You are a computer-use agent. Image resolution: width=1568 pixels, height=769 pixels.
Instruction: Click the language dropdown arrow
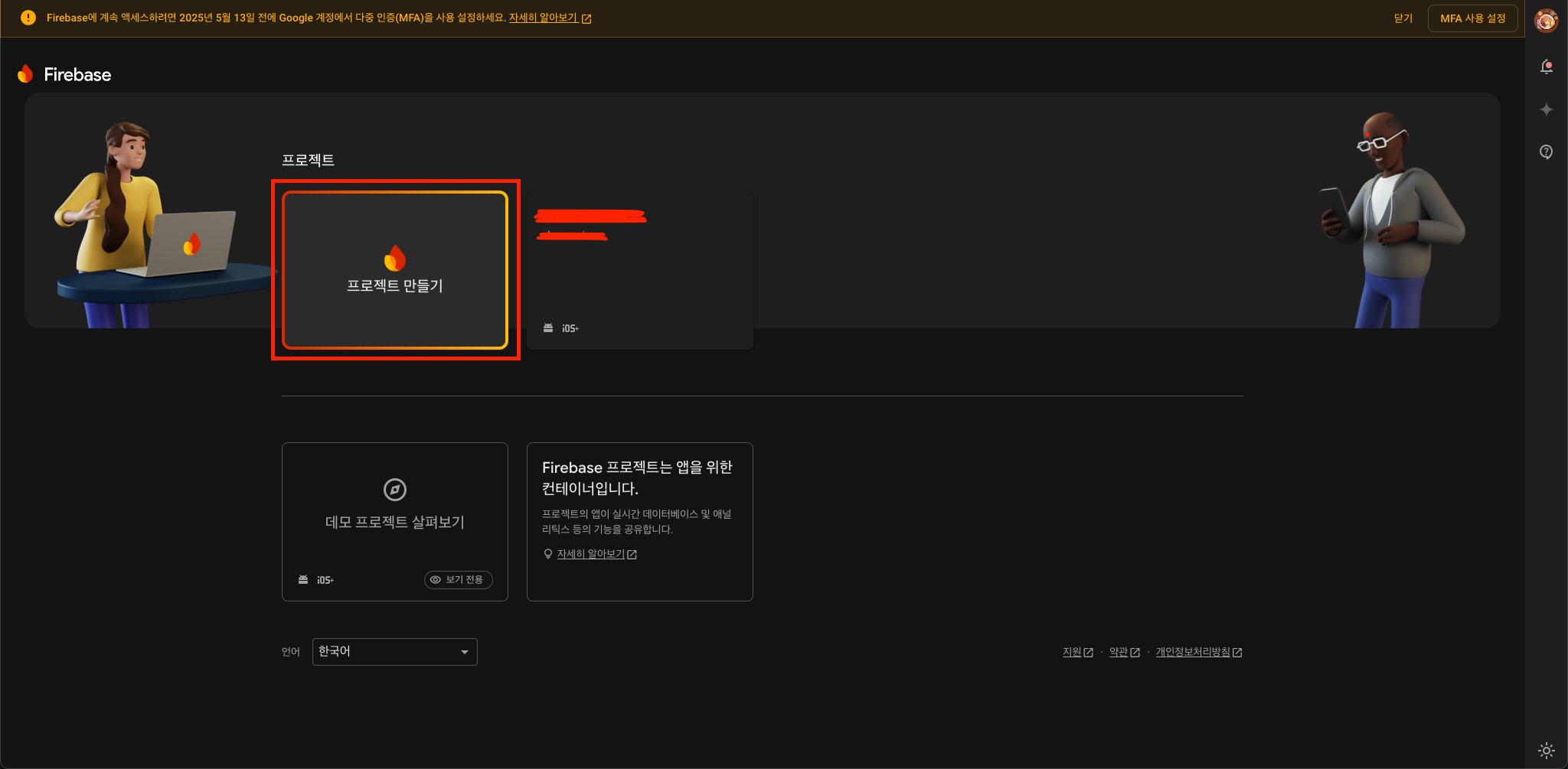click(x=464, y=652)
